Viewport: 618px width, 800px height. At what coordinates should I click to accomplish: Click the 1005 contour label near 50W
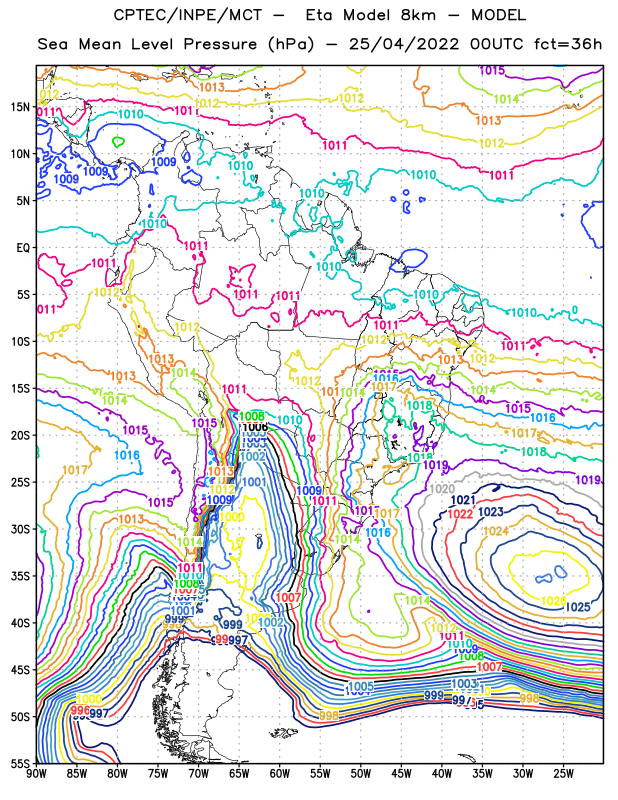[x=361, y=686]
